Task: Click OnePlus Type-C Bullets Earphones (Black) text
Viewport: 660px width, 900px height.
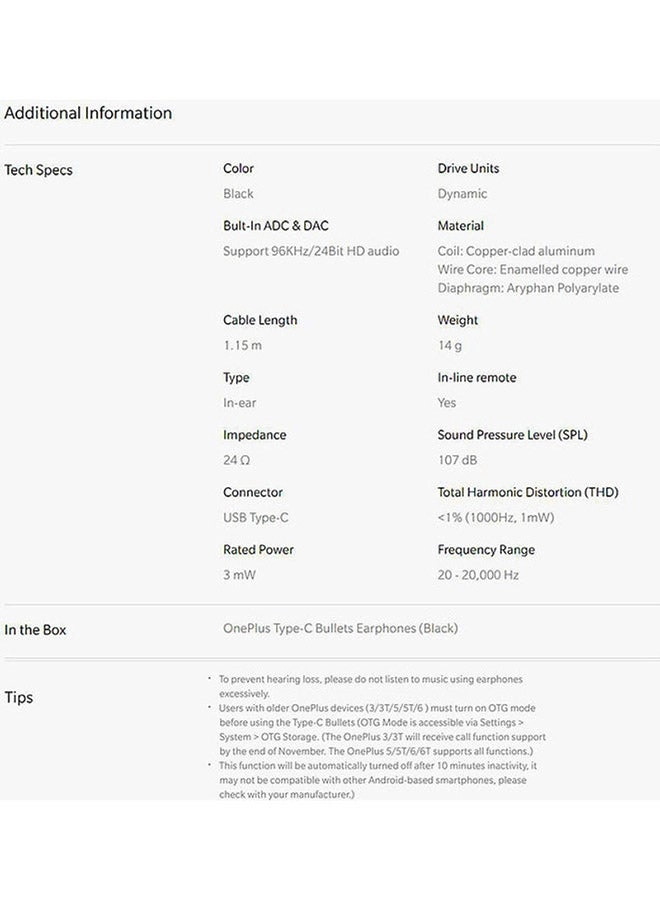Action: pyautogui.click(x=340, y=628)
